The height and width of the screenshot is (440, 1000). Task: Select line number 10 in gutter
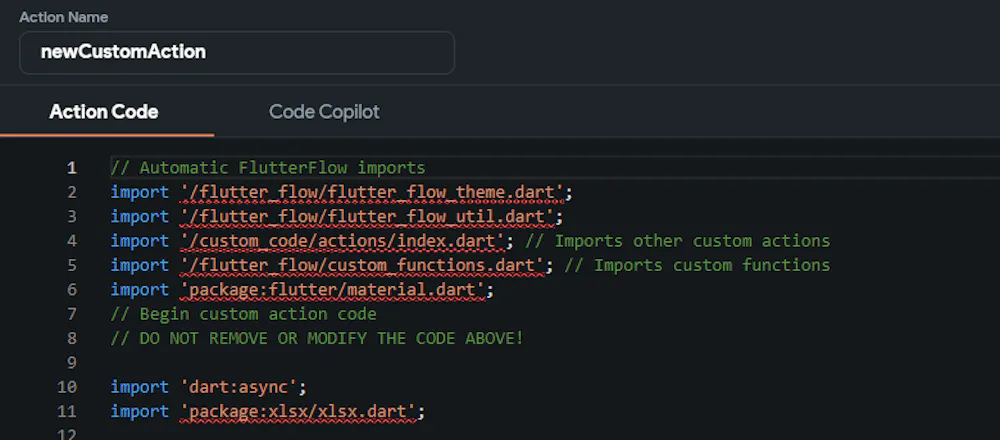tap(67, 387)
